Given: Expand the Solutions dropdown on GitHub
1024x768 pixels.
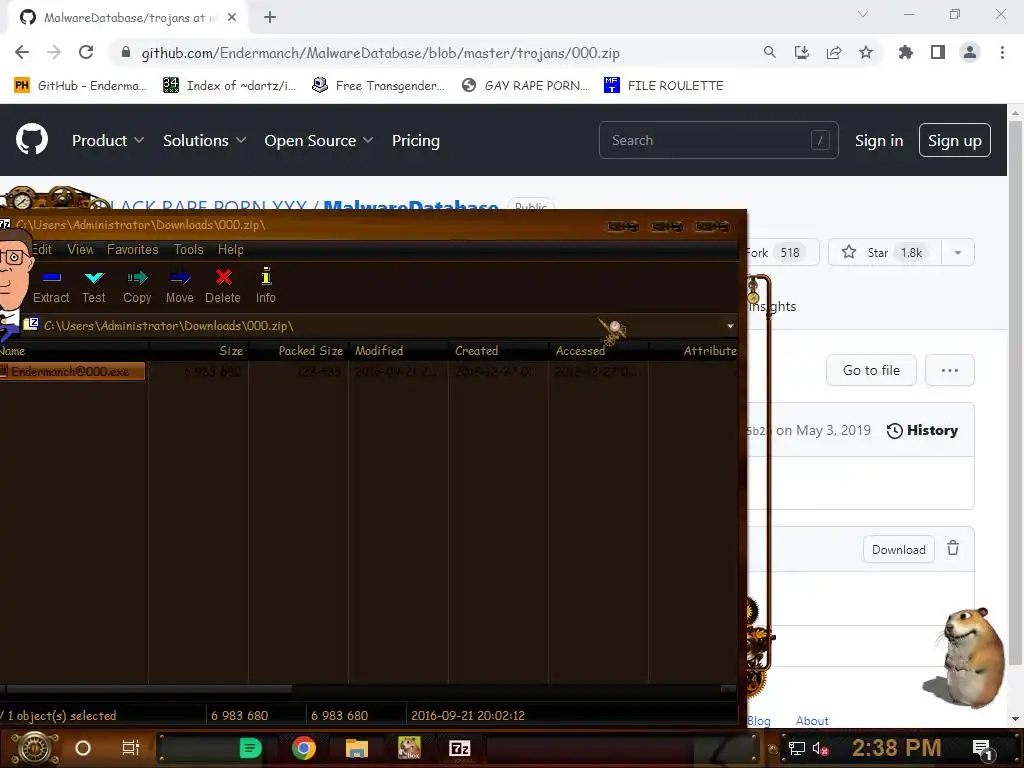Looking at the screenshot, I should click(x=204, y=140).
